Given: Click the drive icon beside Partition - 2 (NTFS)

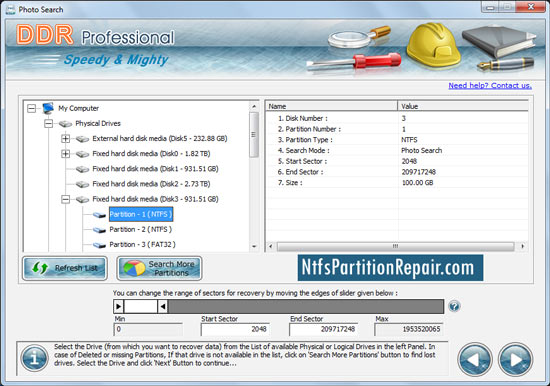Looking at the screenshot, I should click(x=100, y=230).
